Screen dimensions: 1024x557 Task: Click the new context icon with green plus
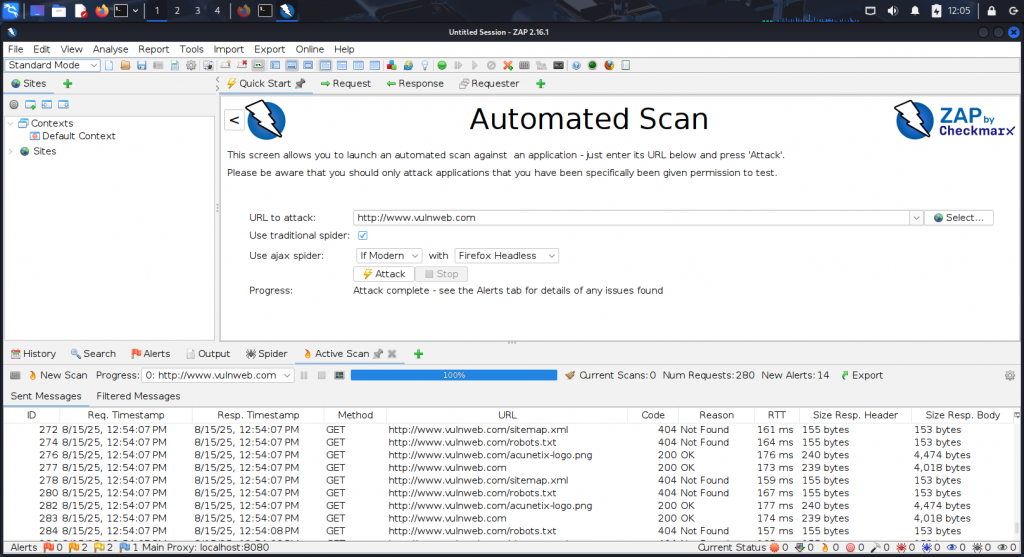tap(30, 104)
